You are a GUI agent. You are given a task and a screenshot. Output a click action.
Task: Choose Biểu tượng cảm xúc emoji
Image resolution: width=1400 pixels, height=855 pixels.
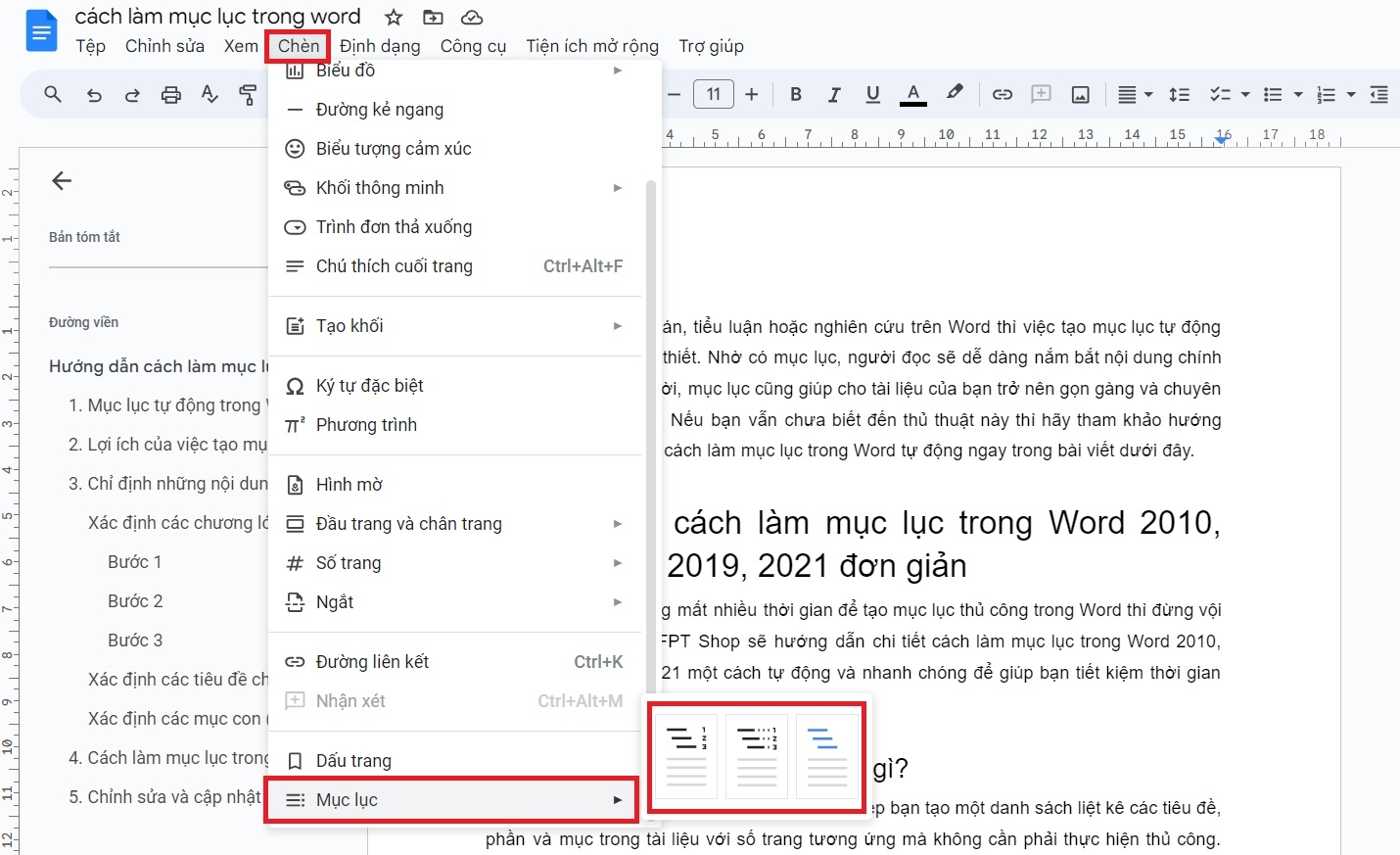455,149
